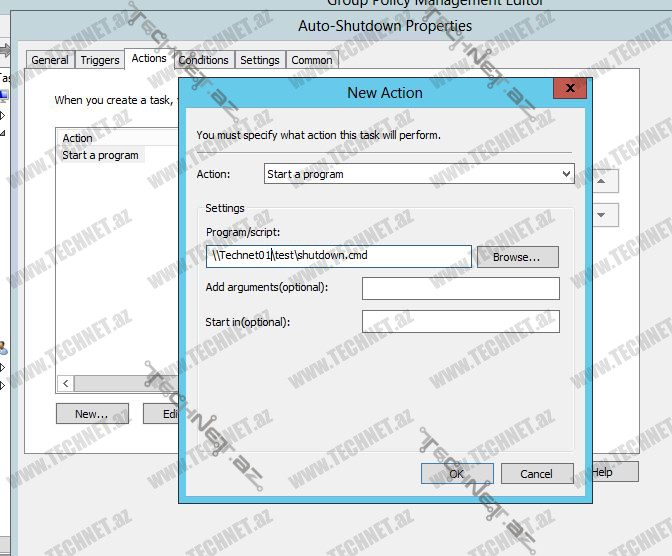Image resolution: width=672 pixels, height=556 pixels.
Task: Click into the Start in(optional) field
Action: pyautogui.click(x=460, y=322)
